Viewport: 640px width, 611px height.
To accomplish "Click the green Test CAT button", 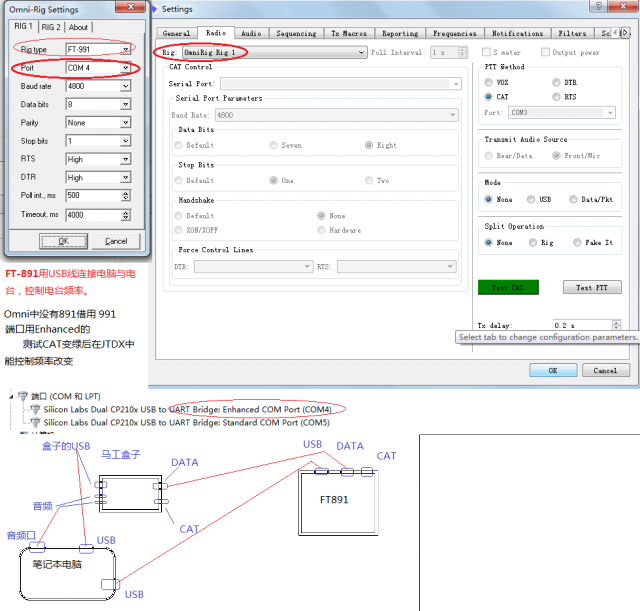I will click(x=508, y=287).
